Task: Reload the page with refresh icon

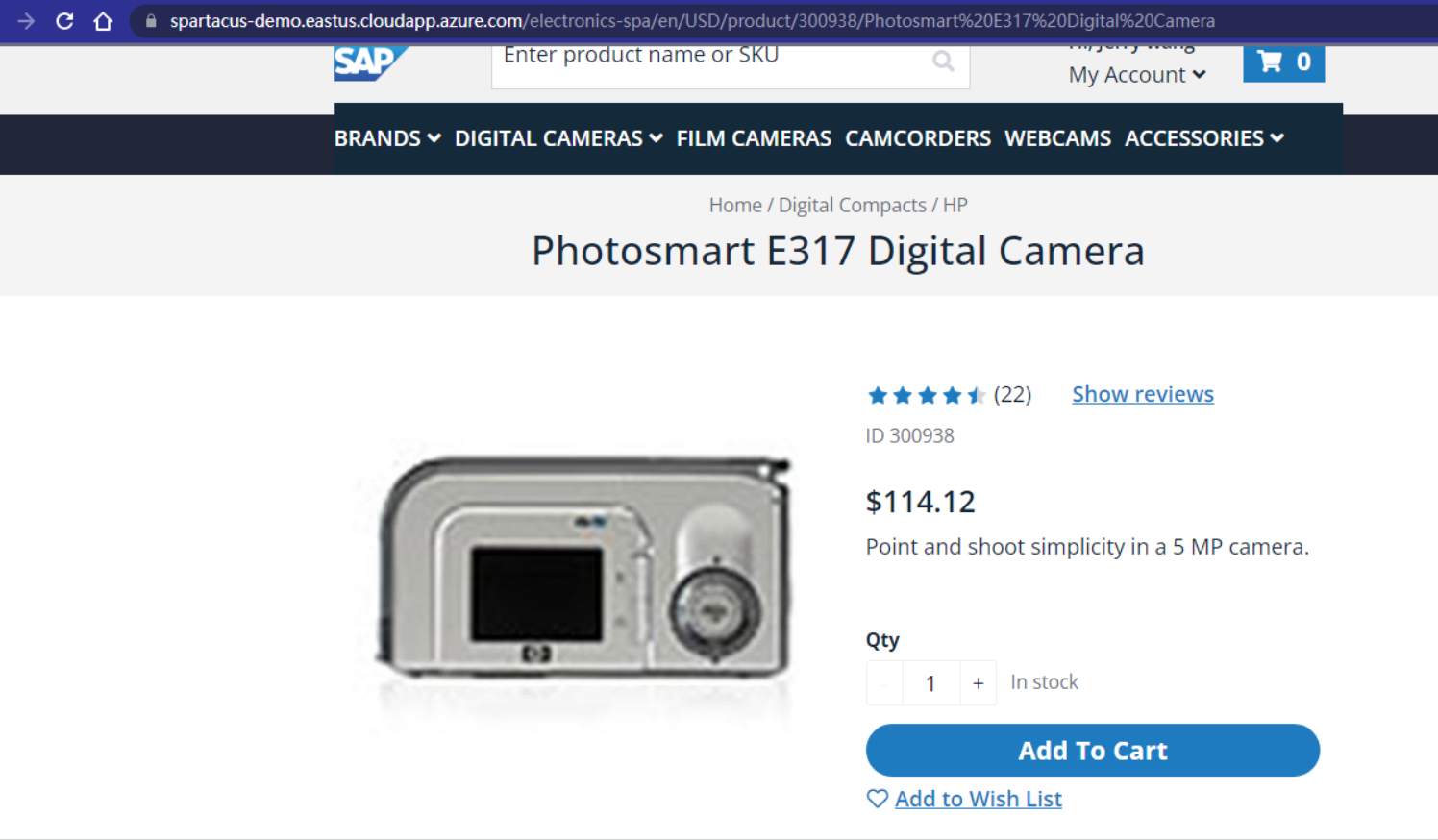Action: (64, 21)
